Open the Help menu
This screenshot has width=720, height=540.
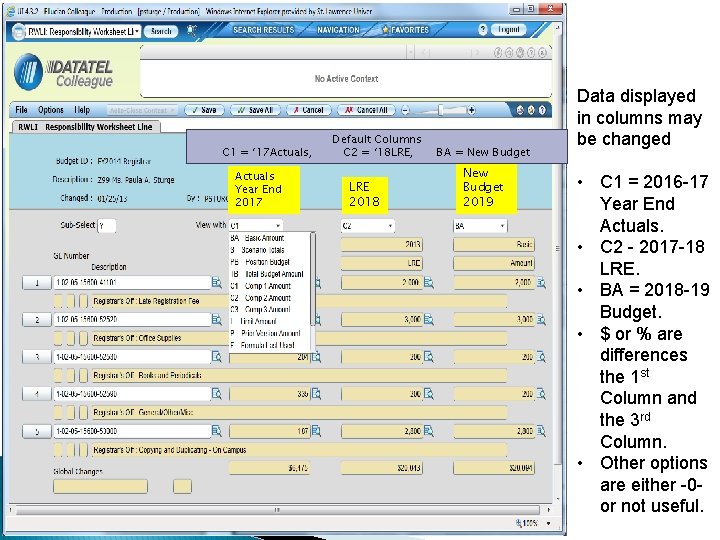pyautogui.click(x=82, y=110)
